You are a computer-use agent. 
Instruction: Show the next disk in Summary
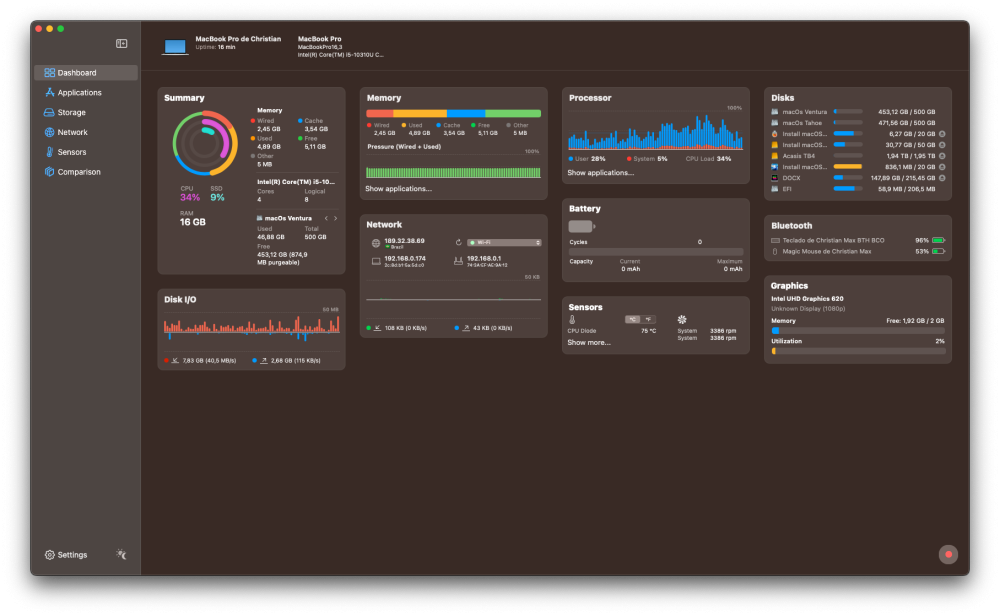[x=336, y=218]
